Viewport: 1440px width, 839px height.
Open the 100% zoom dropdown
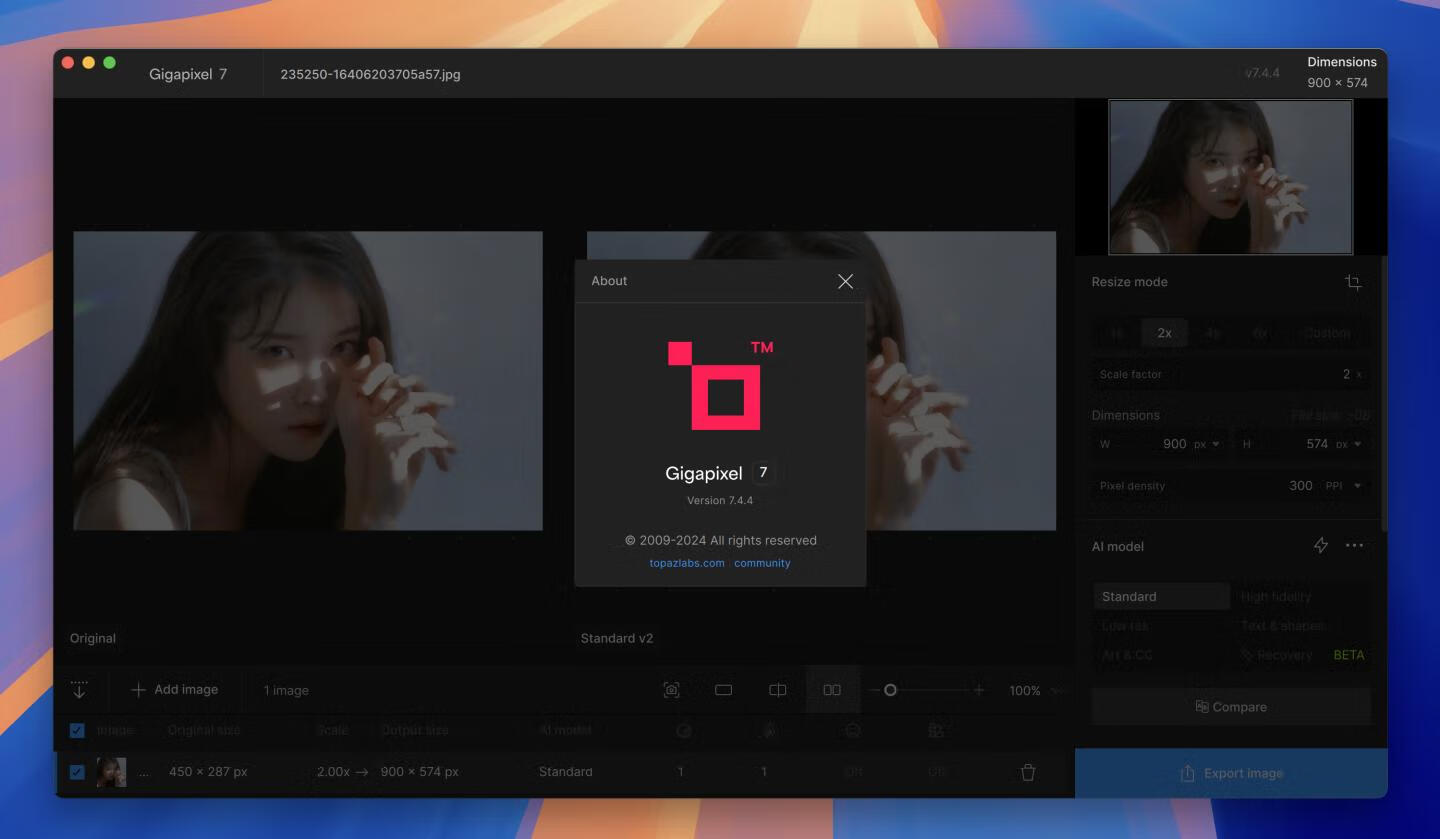click(1035, 691)
